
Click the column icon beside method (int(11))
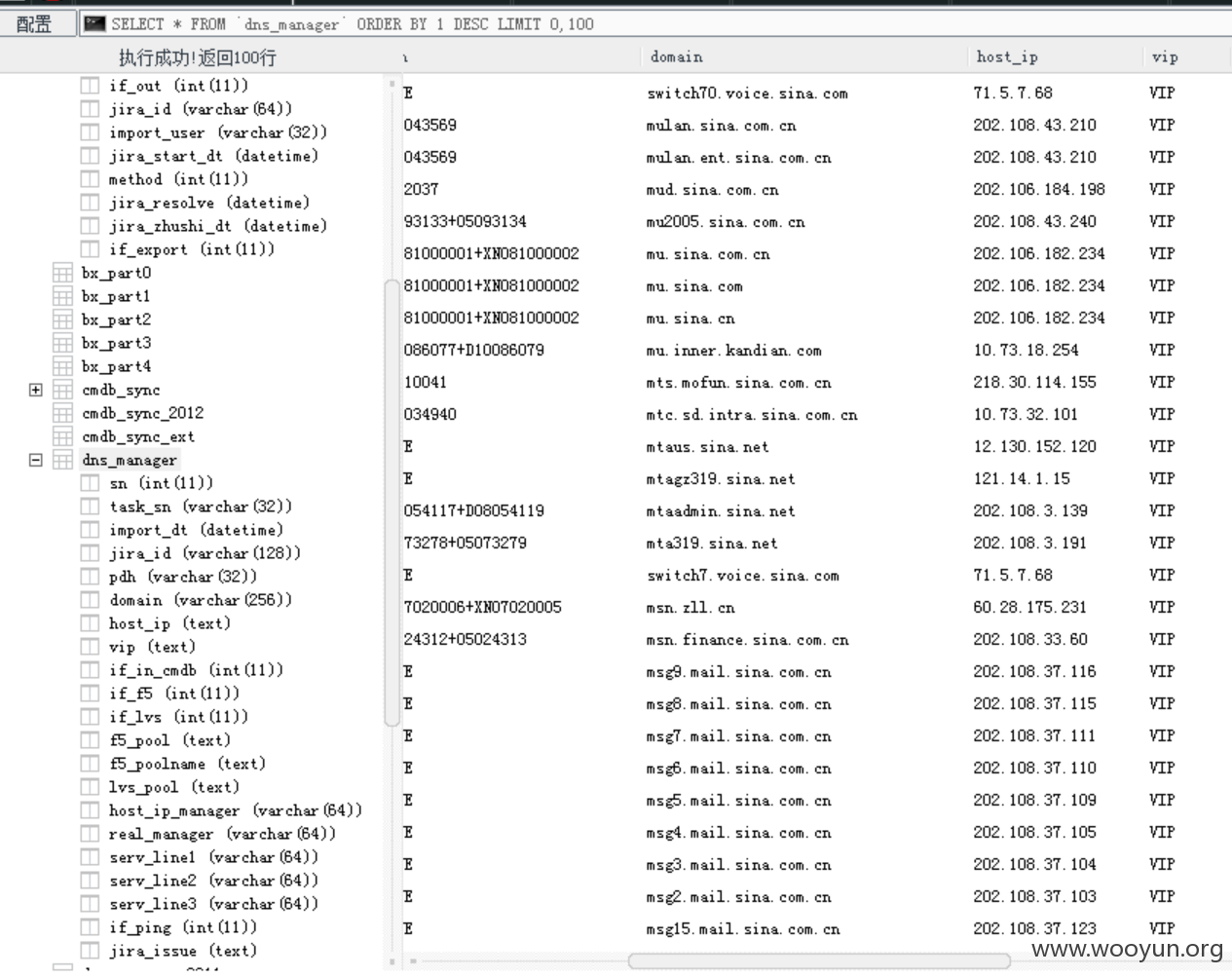point(90,179)
